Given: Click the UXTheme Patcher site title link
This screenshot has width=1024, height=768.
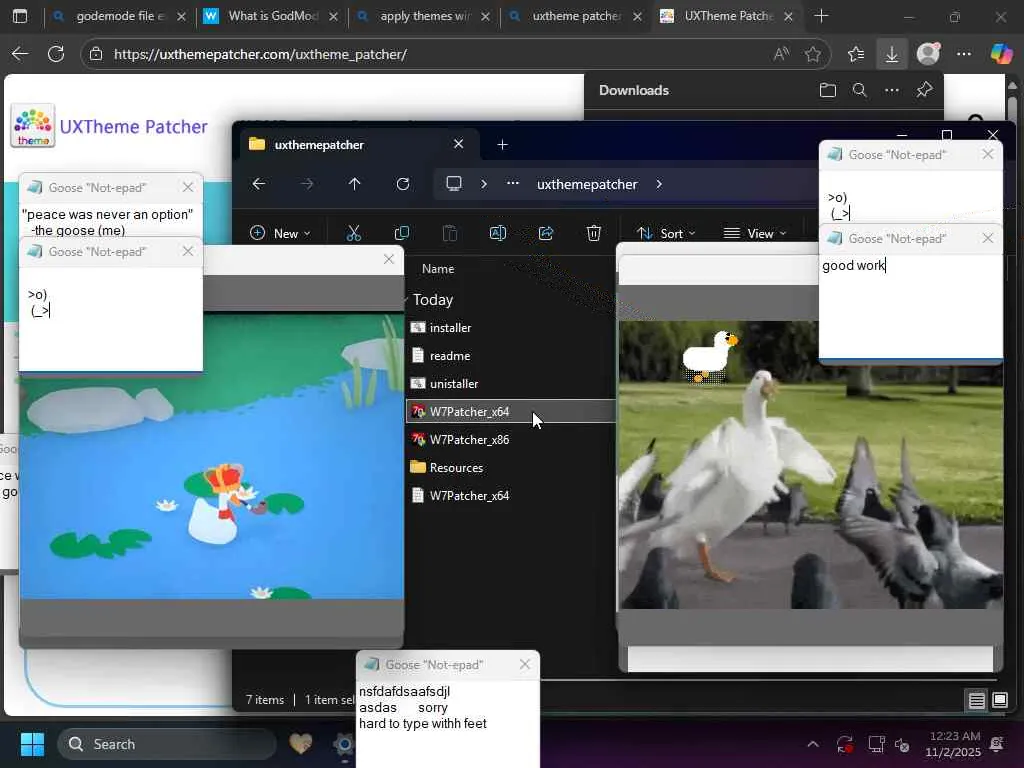Looking at the screenshot, I should [133, 126].
